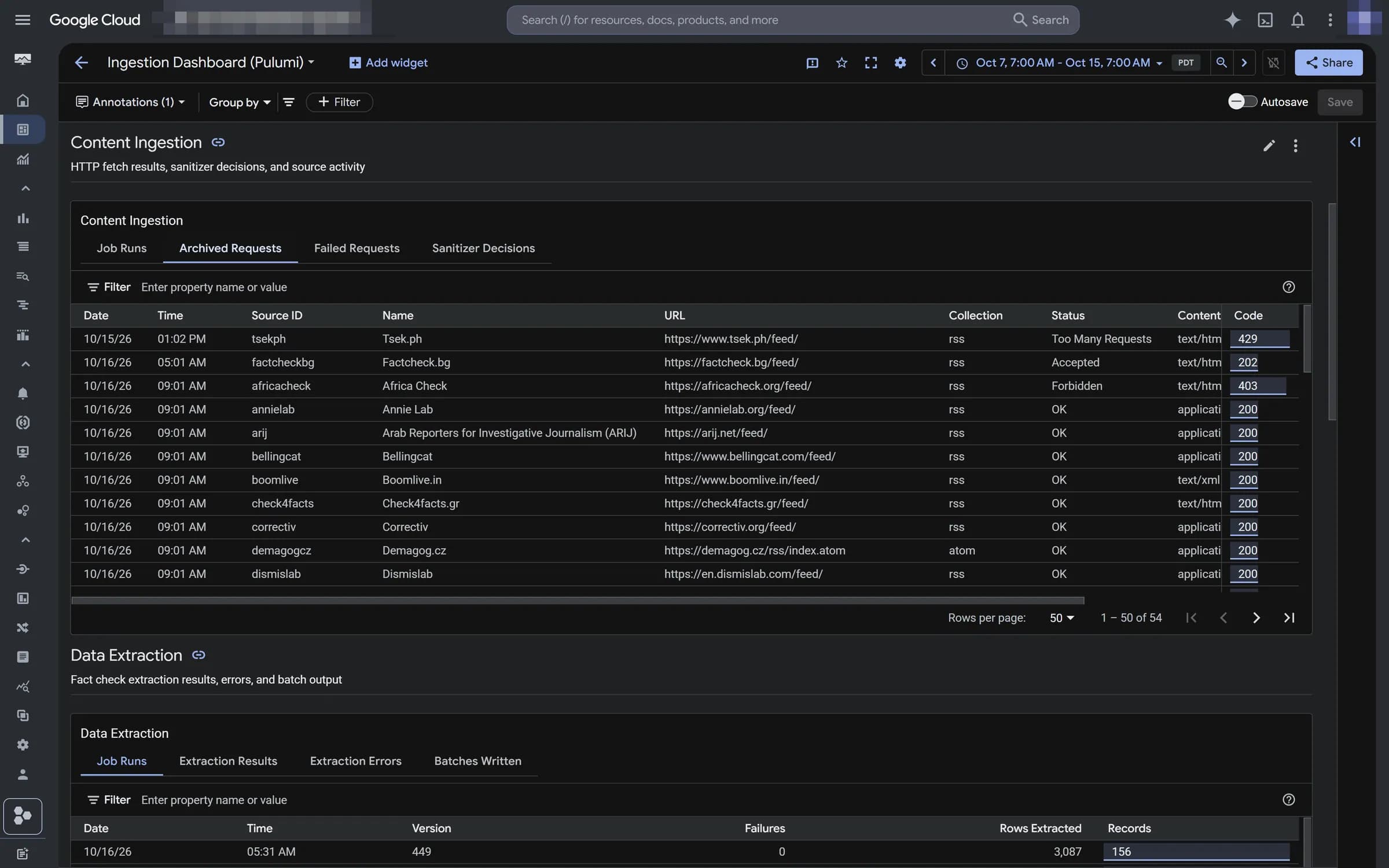1389x868 pixels.
Task: Click the Content Ingestion table vertical scrollbar
Action: 1307,339
